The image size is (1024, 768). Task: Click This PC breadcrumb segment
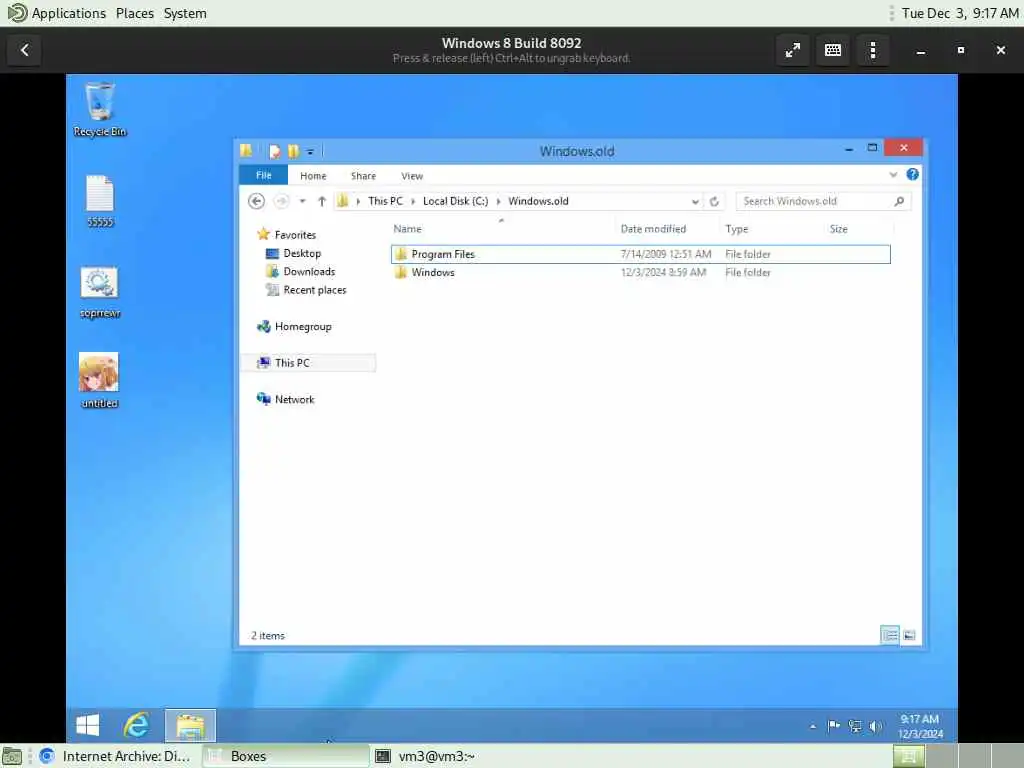385,201
